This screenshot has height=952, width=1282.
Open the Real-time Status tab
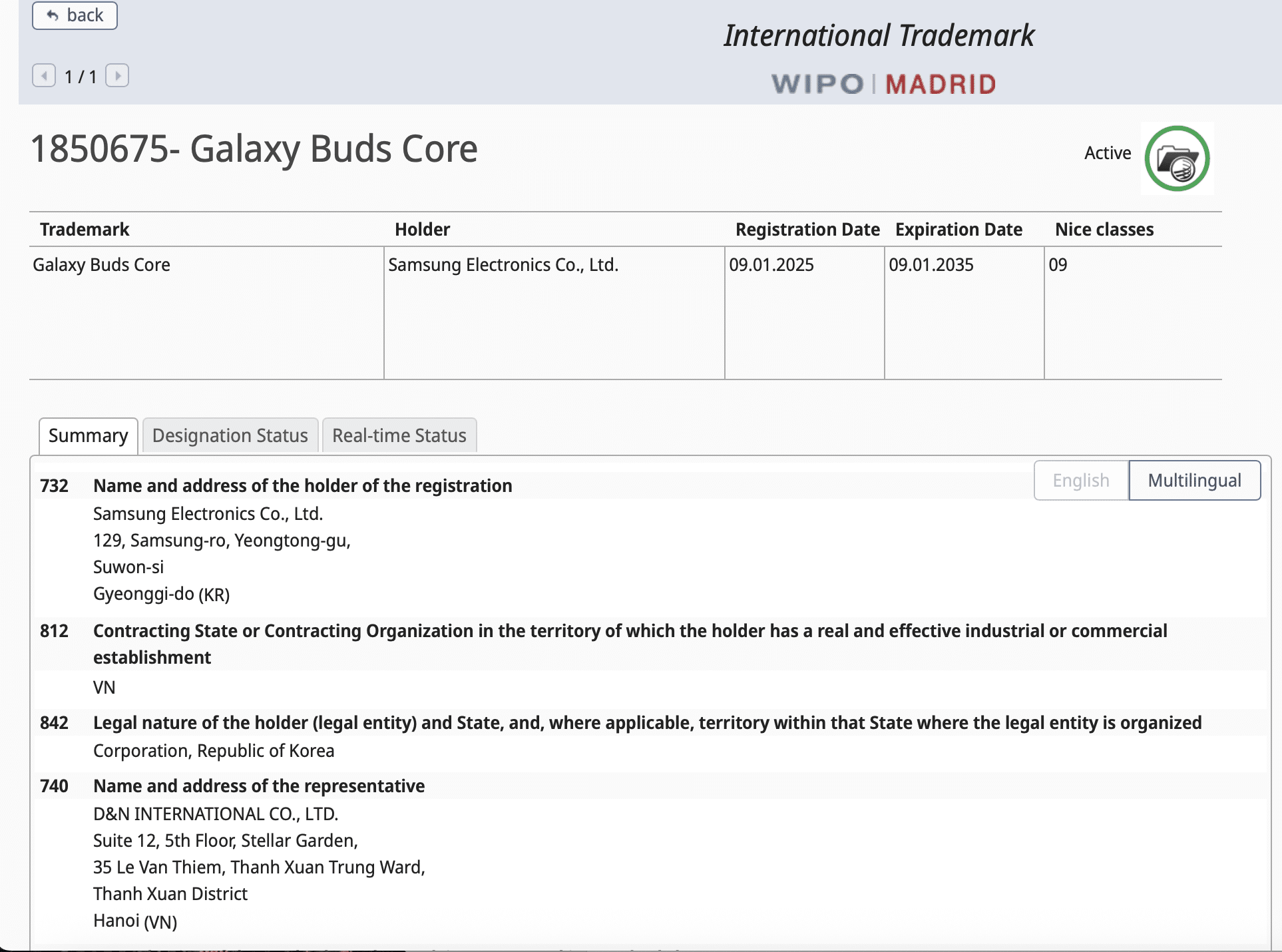click(x=399, y=435)
